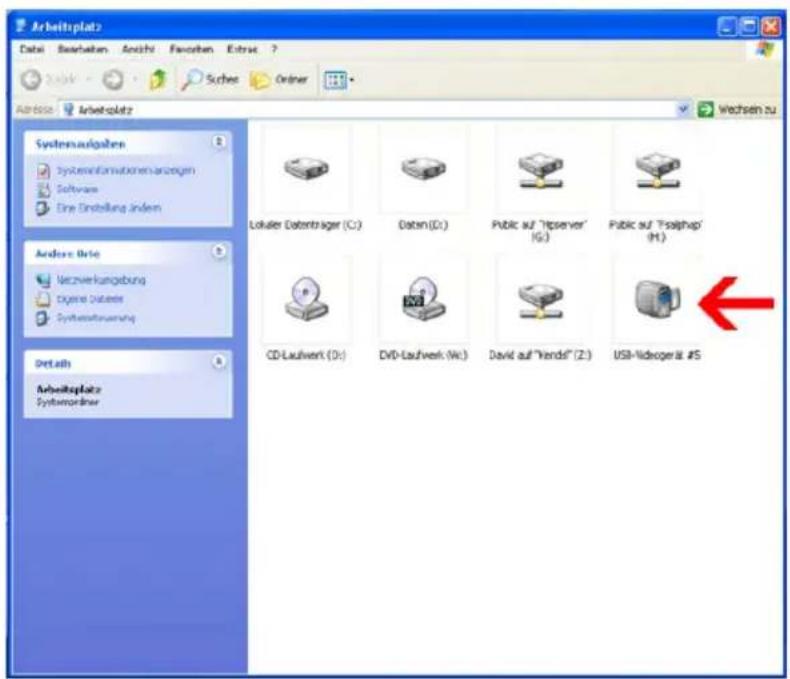The height and width of the screenshot is (679, 790).
Task: Select the 'CD-Laufwerk' label text
Action: [x=306, y=355]
